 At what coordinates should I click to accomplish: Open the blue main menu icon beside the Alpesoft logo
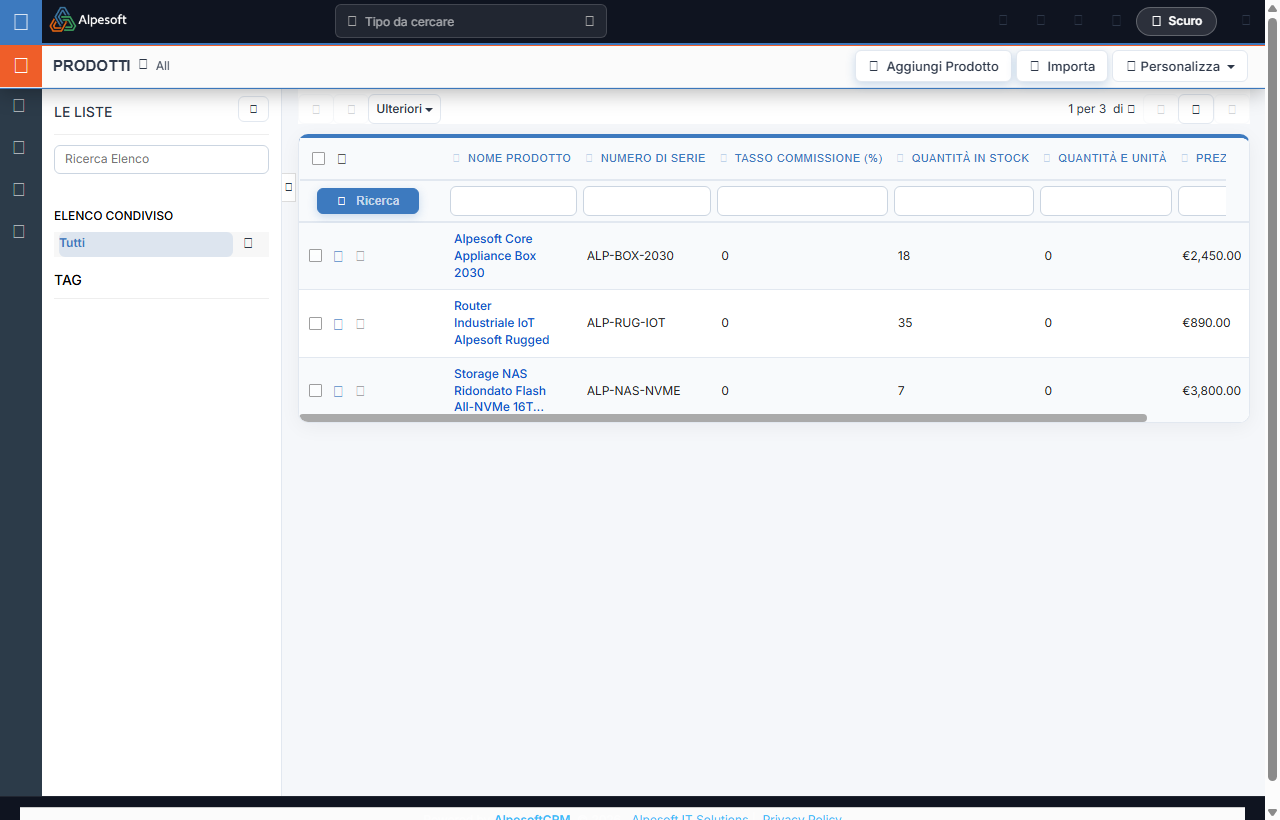pos(21,21)
